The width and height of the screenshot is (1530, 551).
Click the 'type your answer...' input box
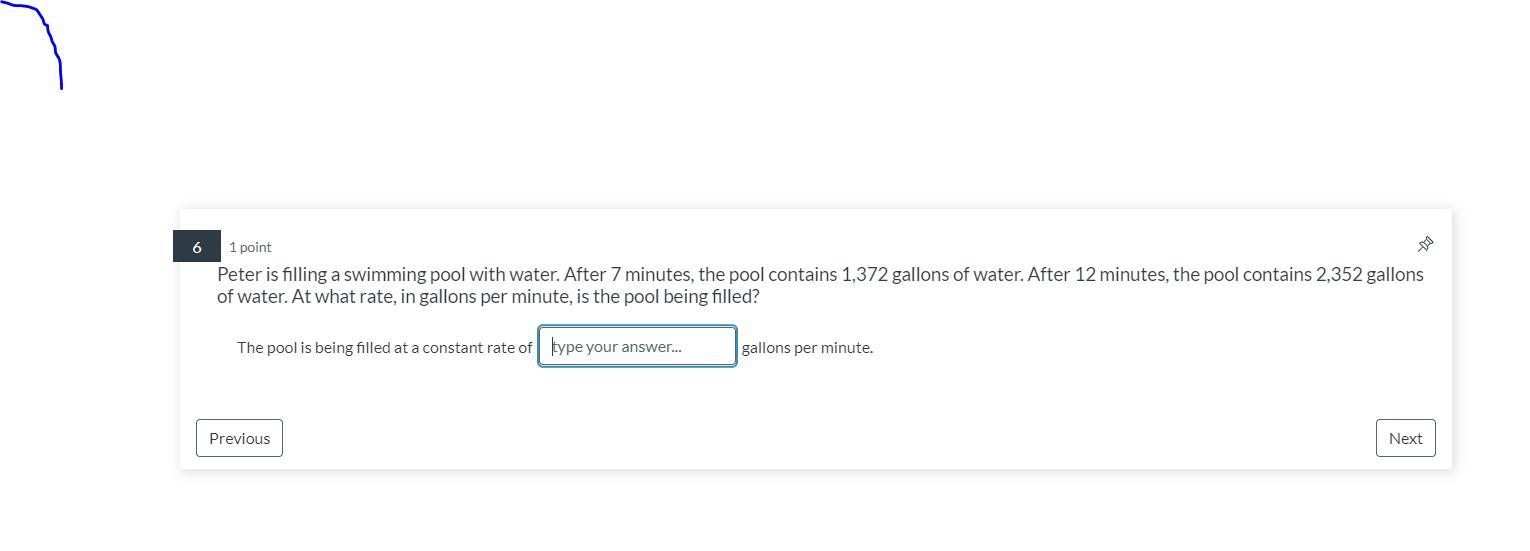click(x=637, y=347)
